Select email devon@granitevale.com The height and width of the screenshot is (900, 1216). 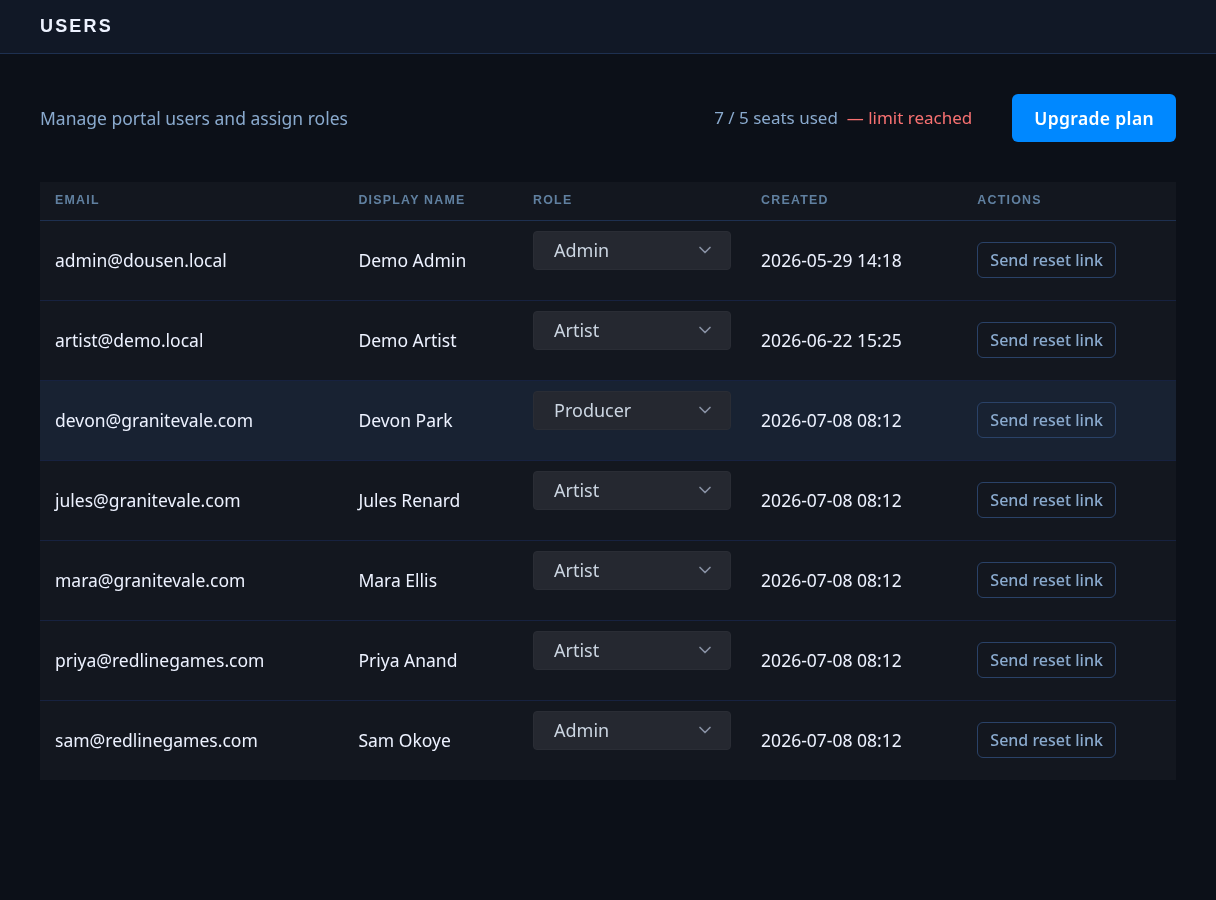click(x=154, y=420)
